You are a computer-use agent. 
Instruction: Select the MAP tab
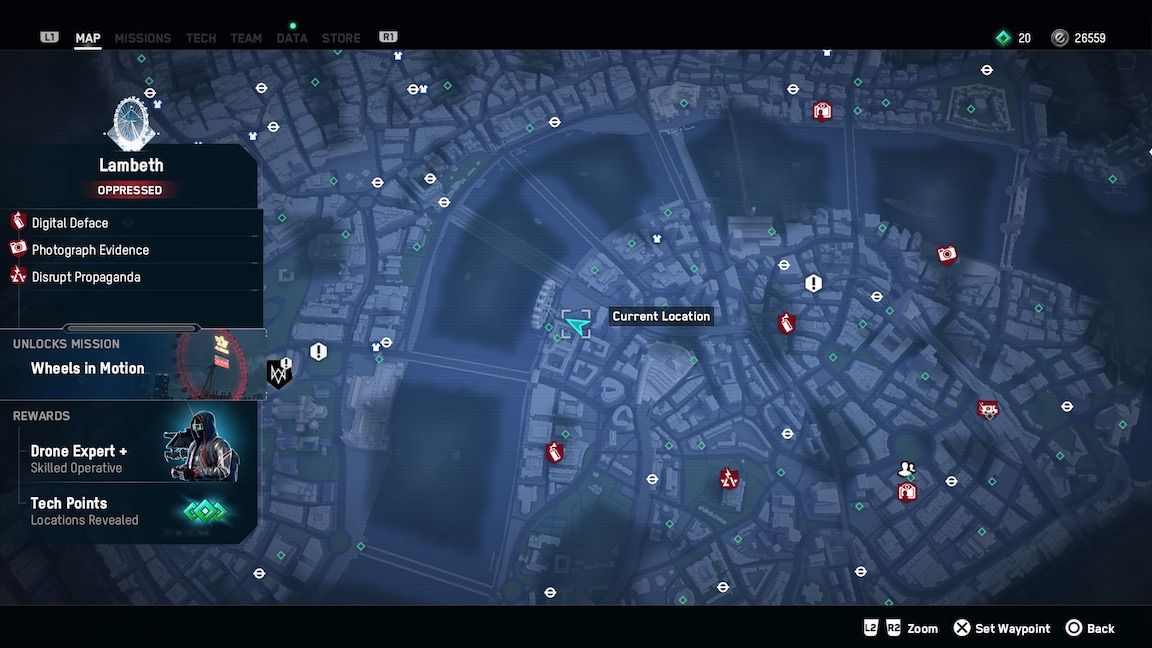(87, 38)
